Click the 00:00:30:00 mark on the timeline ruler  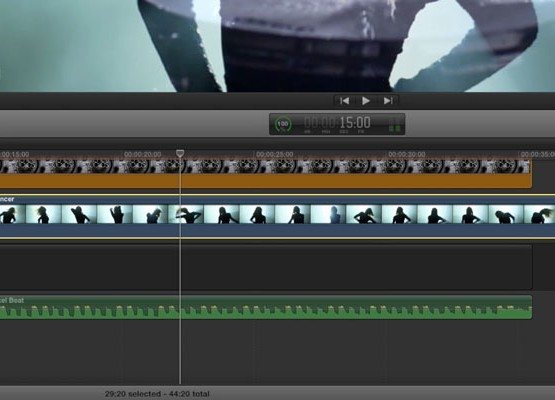pos(407,155)
